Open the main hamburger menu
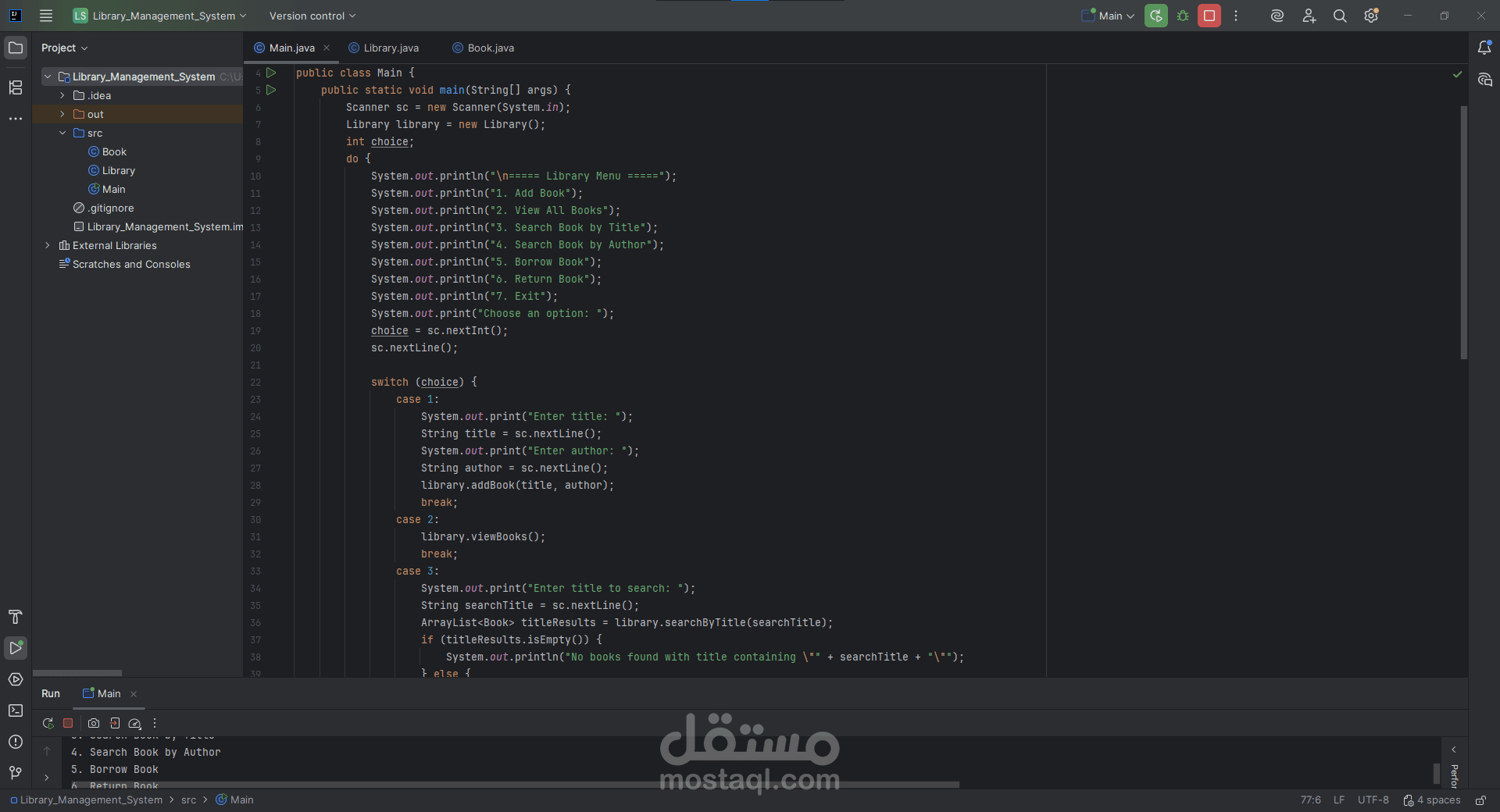The image size is (1500, 812). (x=46, y=16)
